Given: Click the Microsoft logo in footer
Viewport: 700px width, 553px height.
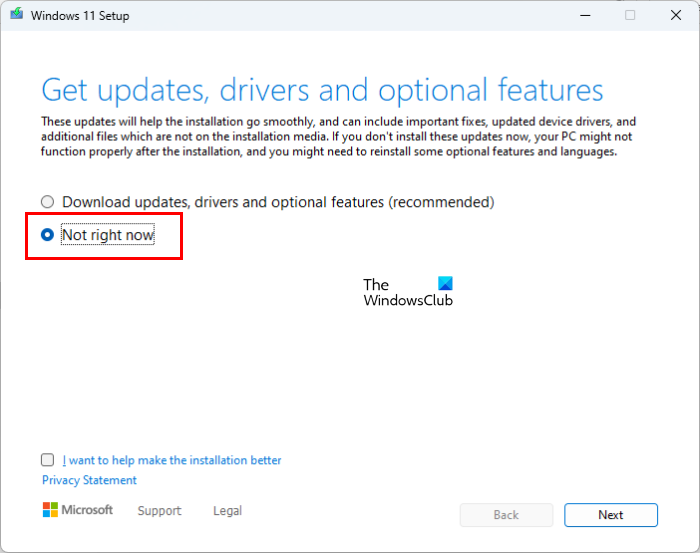Looking at the screenshot, I should click(x=78, y=510).
